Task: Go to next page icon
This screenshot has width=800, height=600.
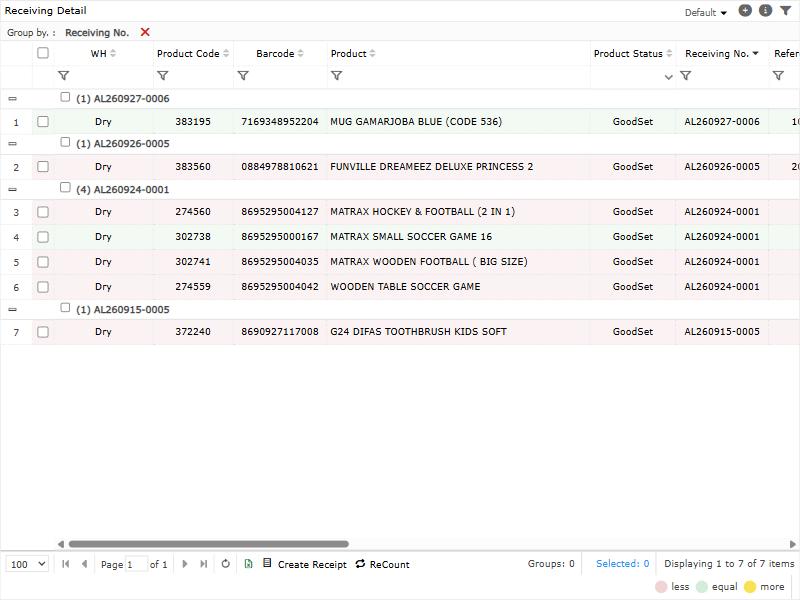Action: 185,564
